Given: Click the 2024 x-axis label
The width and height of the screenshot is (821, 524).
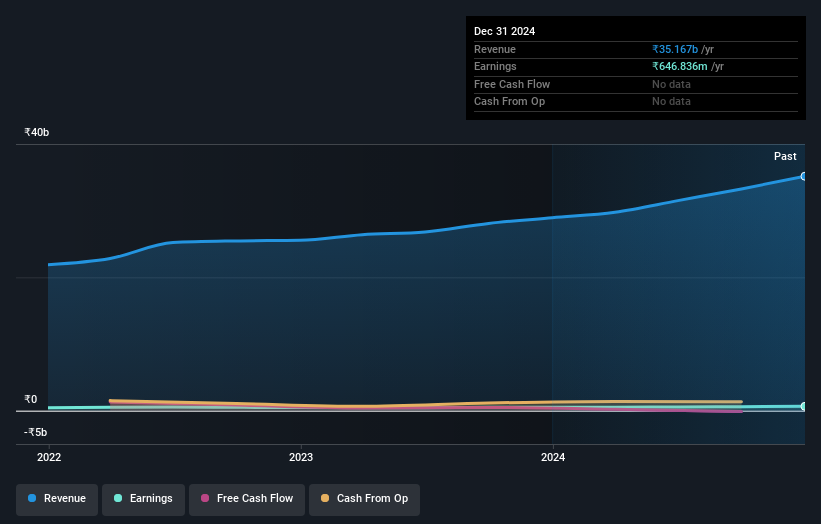Looking at the screenshot, I should (x=553, y=458).
